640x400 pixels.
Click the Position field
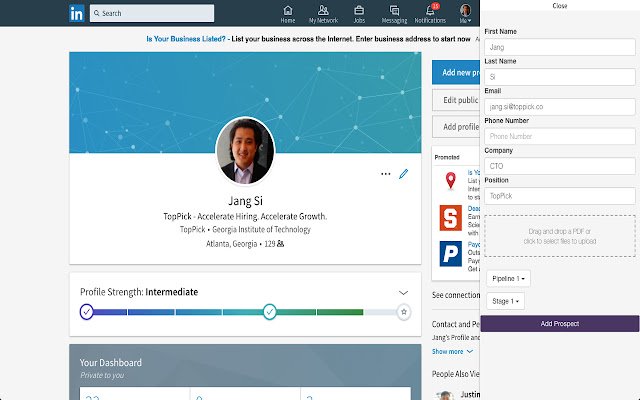(560, 196)
